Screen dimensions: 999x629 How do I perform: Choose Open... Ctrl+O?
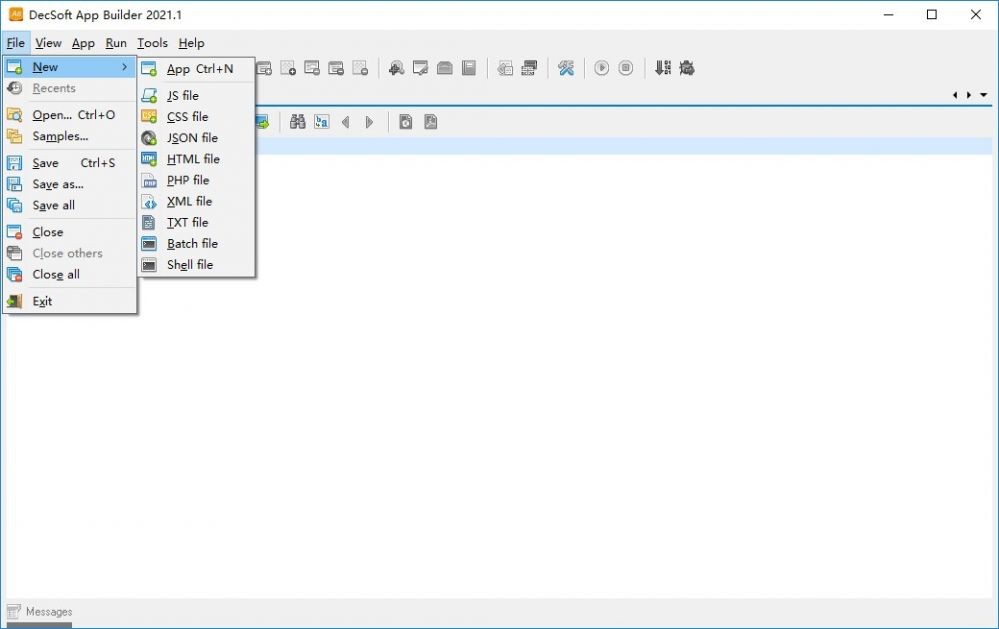pyautogui.click(x=70, y=115)
